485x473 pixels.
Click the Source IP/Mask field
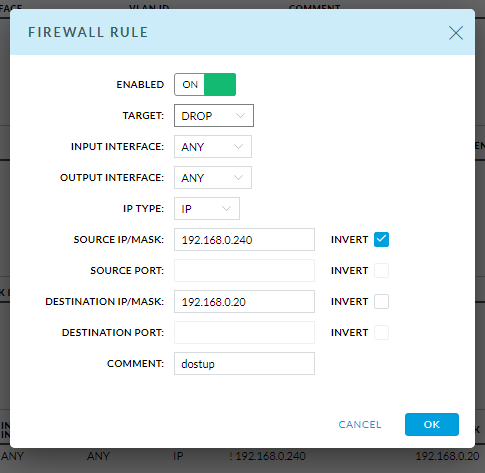point(244,239)
